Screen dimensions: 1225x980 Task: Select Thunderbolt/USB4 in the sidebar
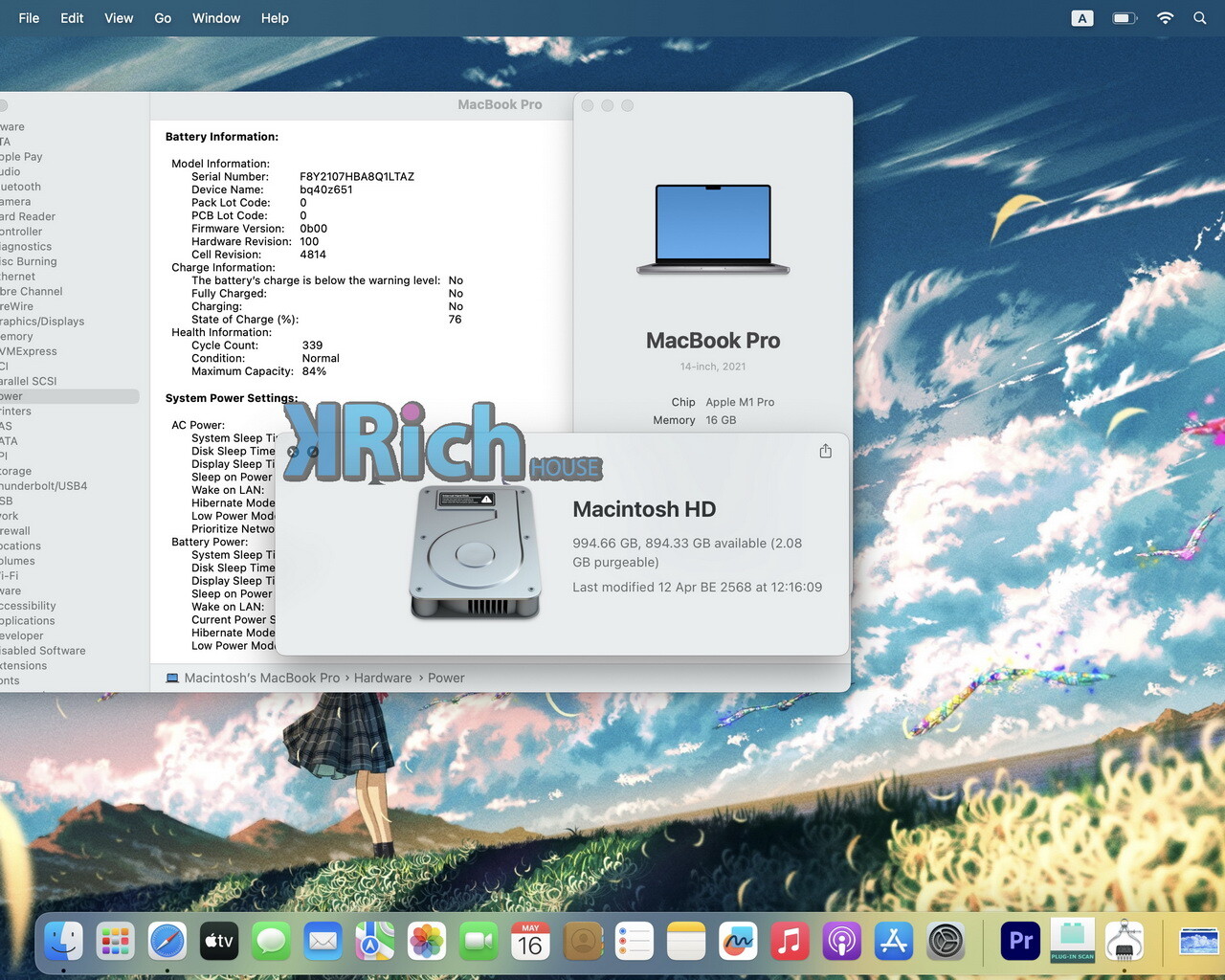tap(44, 486)
